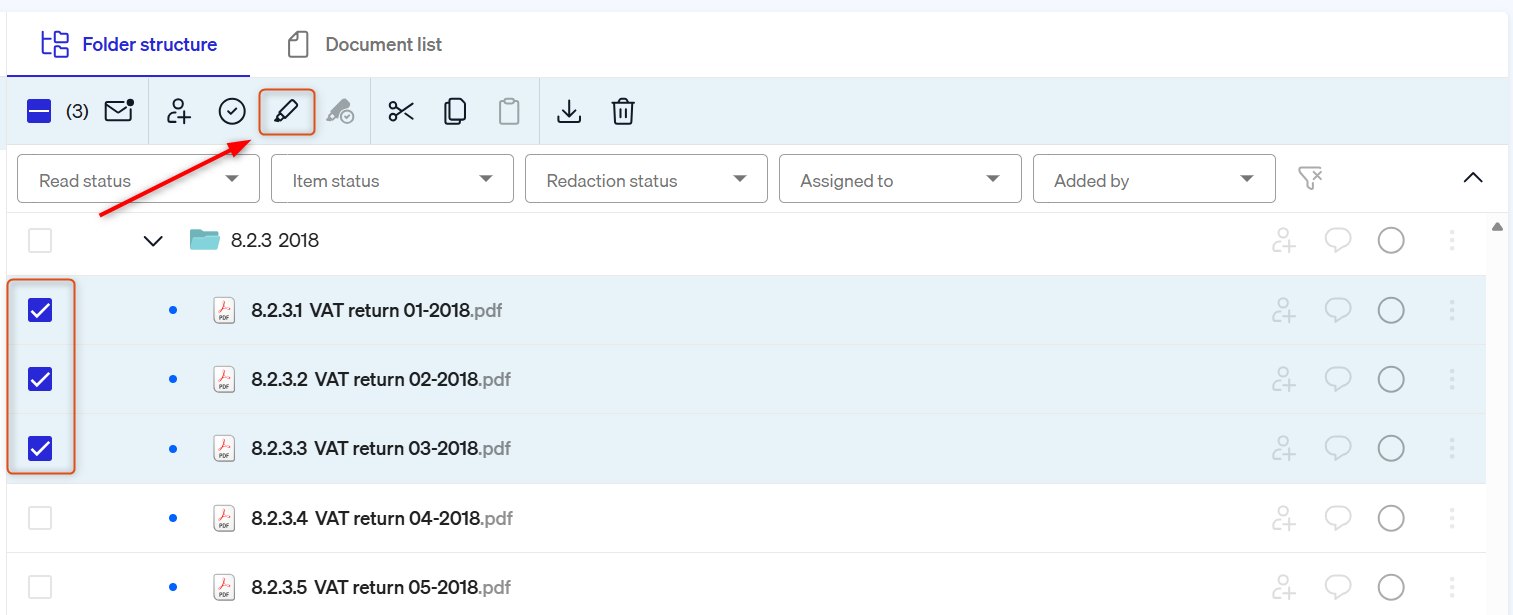Click the assign user icon in toolbar
The width and height of the screenshot is (1513, 615).
click(179, 111)
